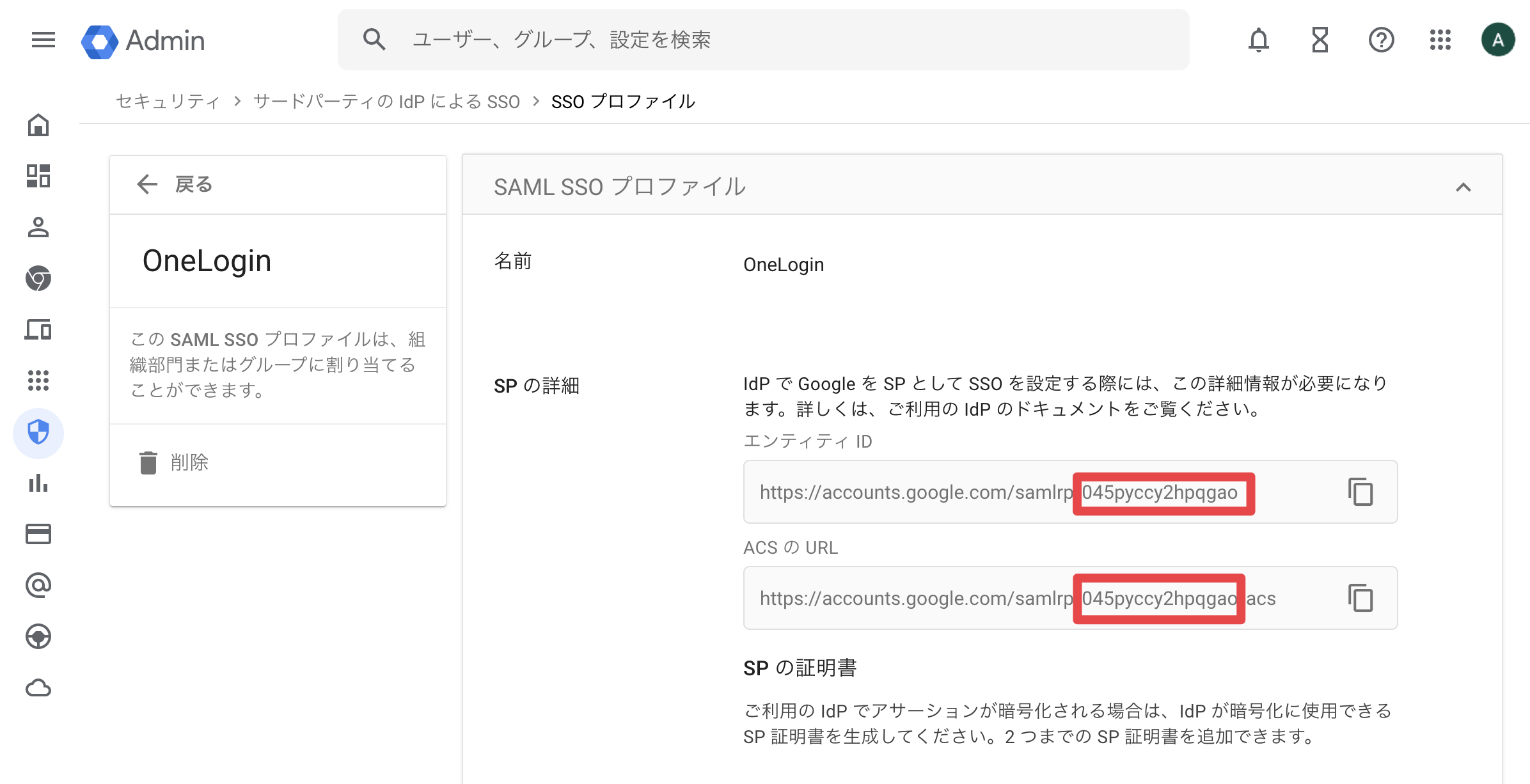Viewport: 1530px width, 784px height.
Task: Click the エンティティ ID label
Action: 808,441
